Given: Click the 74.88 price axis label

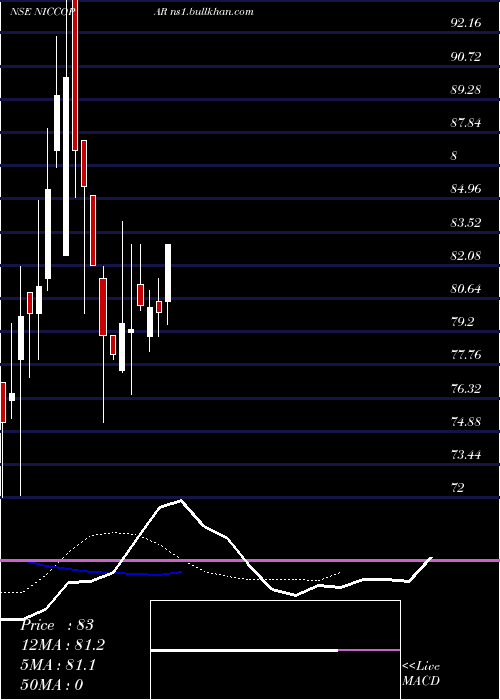Looking at the screenshot, I should click(466, 422).
